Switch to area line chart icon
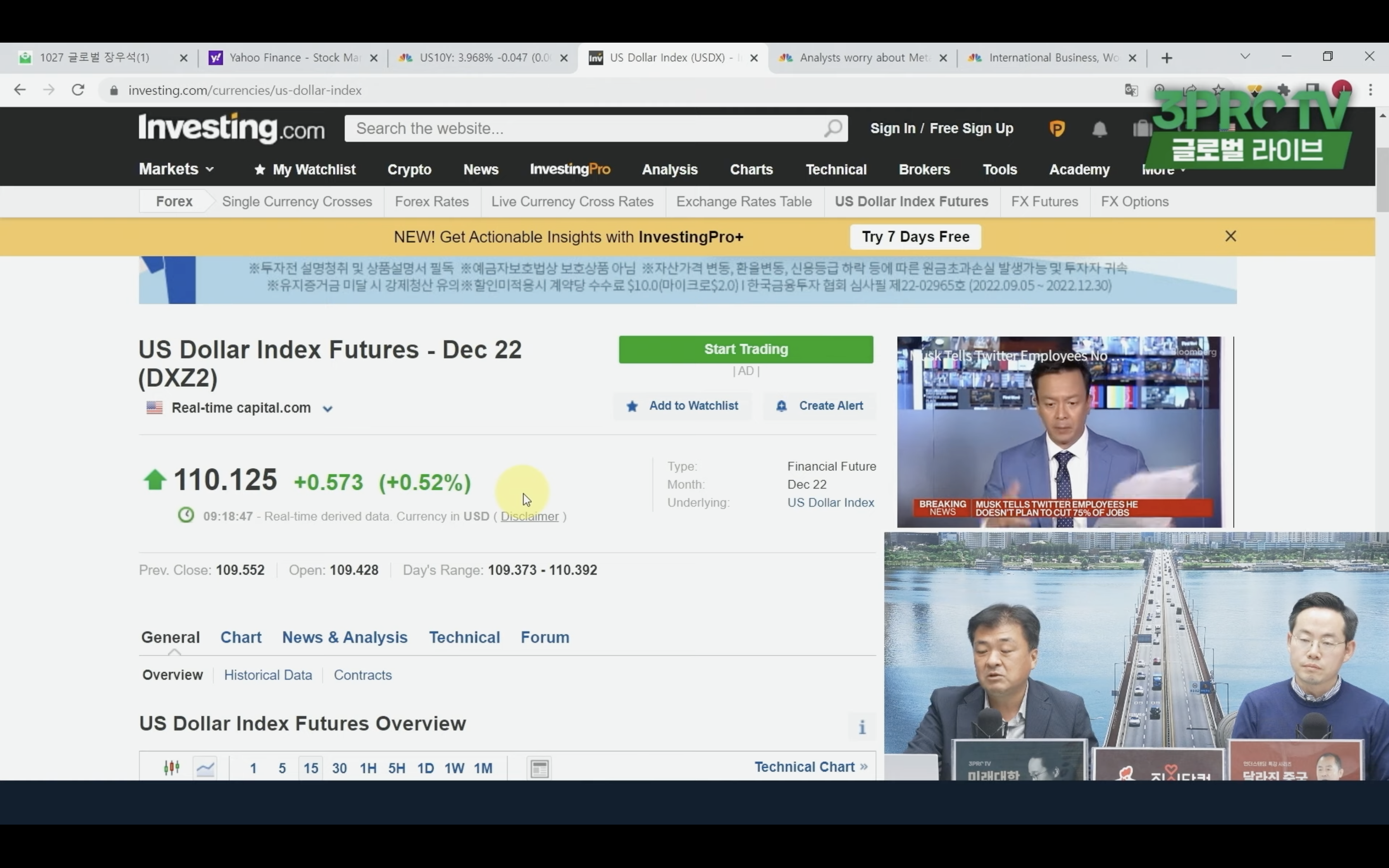The image size is (1389, 868). tap(205, 768)
